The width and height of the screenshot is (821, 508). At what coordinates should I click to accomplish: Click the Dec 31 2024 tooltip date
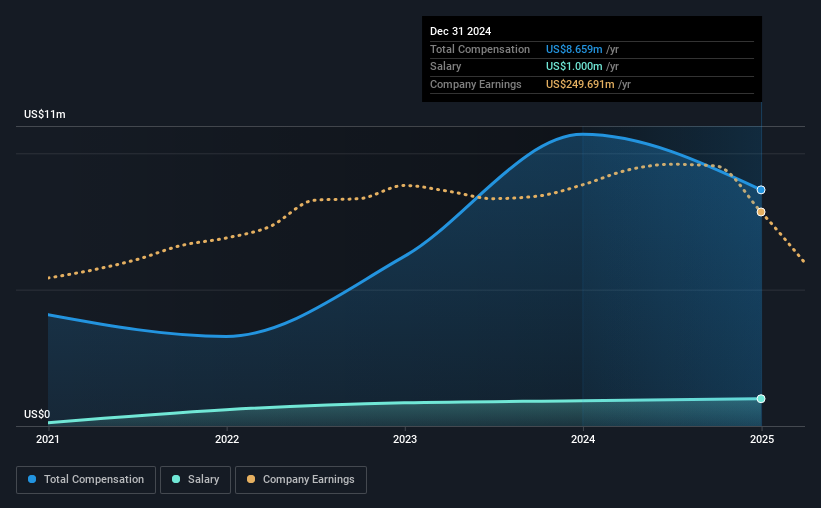tap(460, 31)
